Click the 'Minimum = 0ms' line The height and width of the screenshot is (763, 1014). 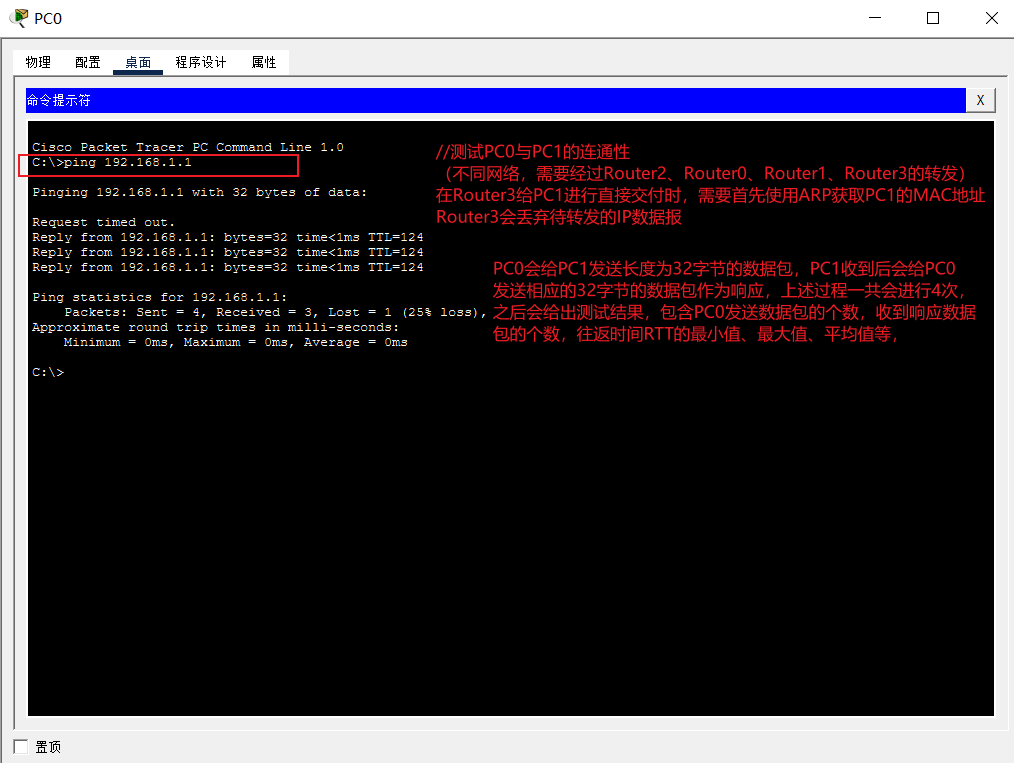[235, 342]
